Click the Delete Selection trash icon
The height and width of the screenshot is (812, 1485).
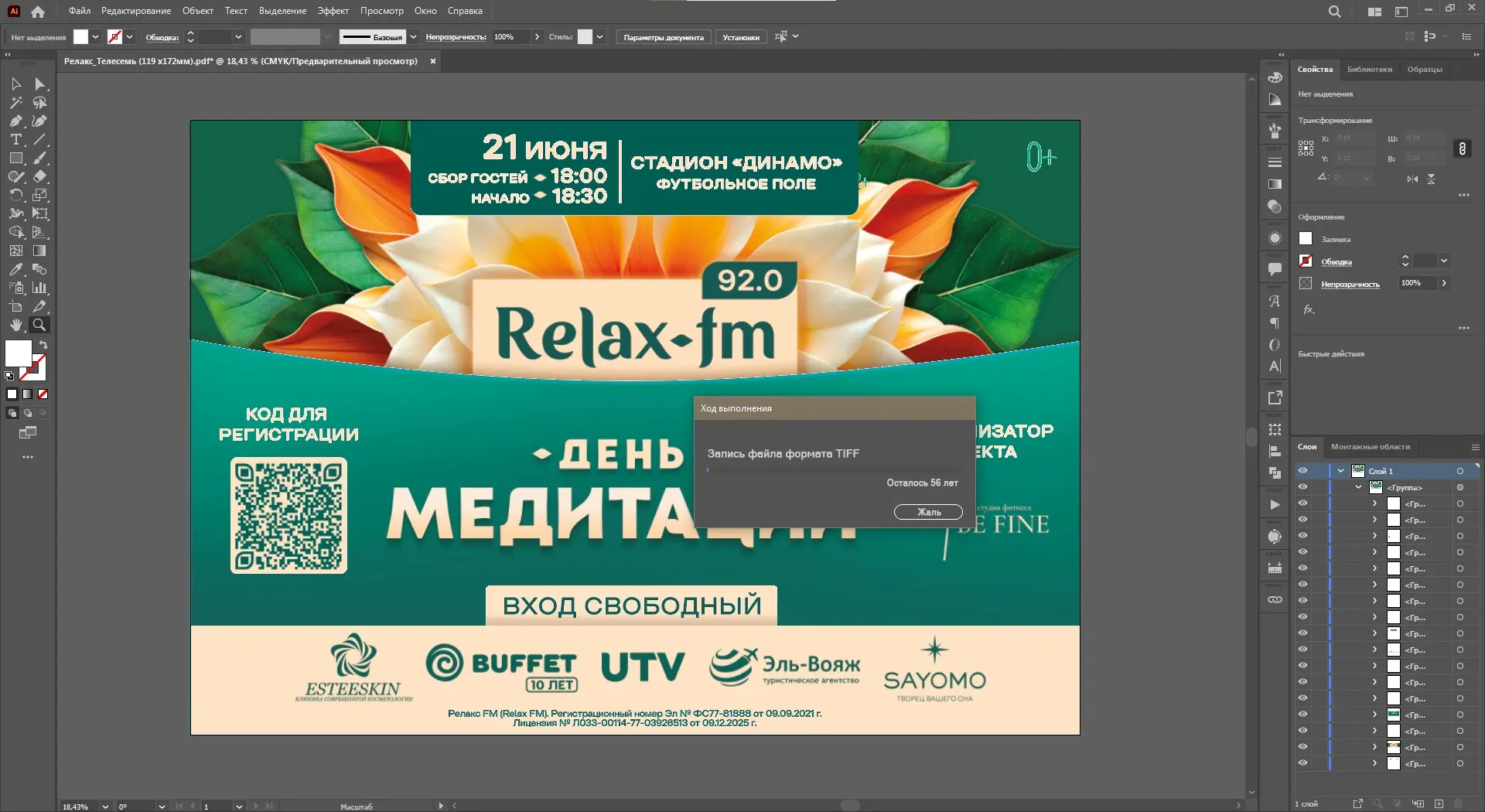click(1459, 804)
